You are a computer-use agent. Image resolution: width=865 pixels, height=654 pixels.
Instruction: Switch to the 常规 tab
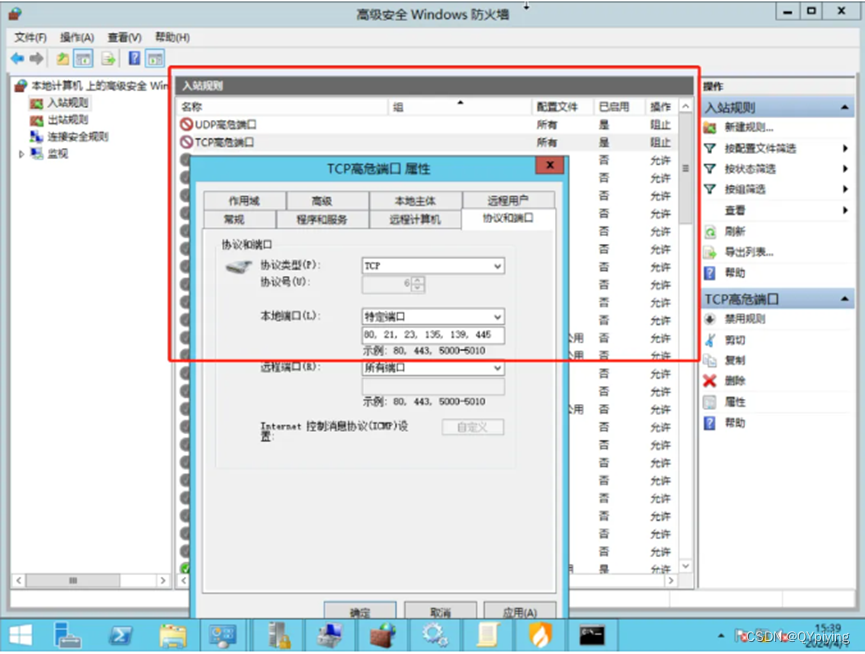tap(234, 219)
